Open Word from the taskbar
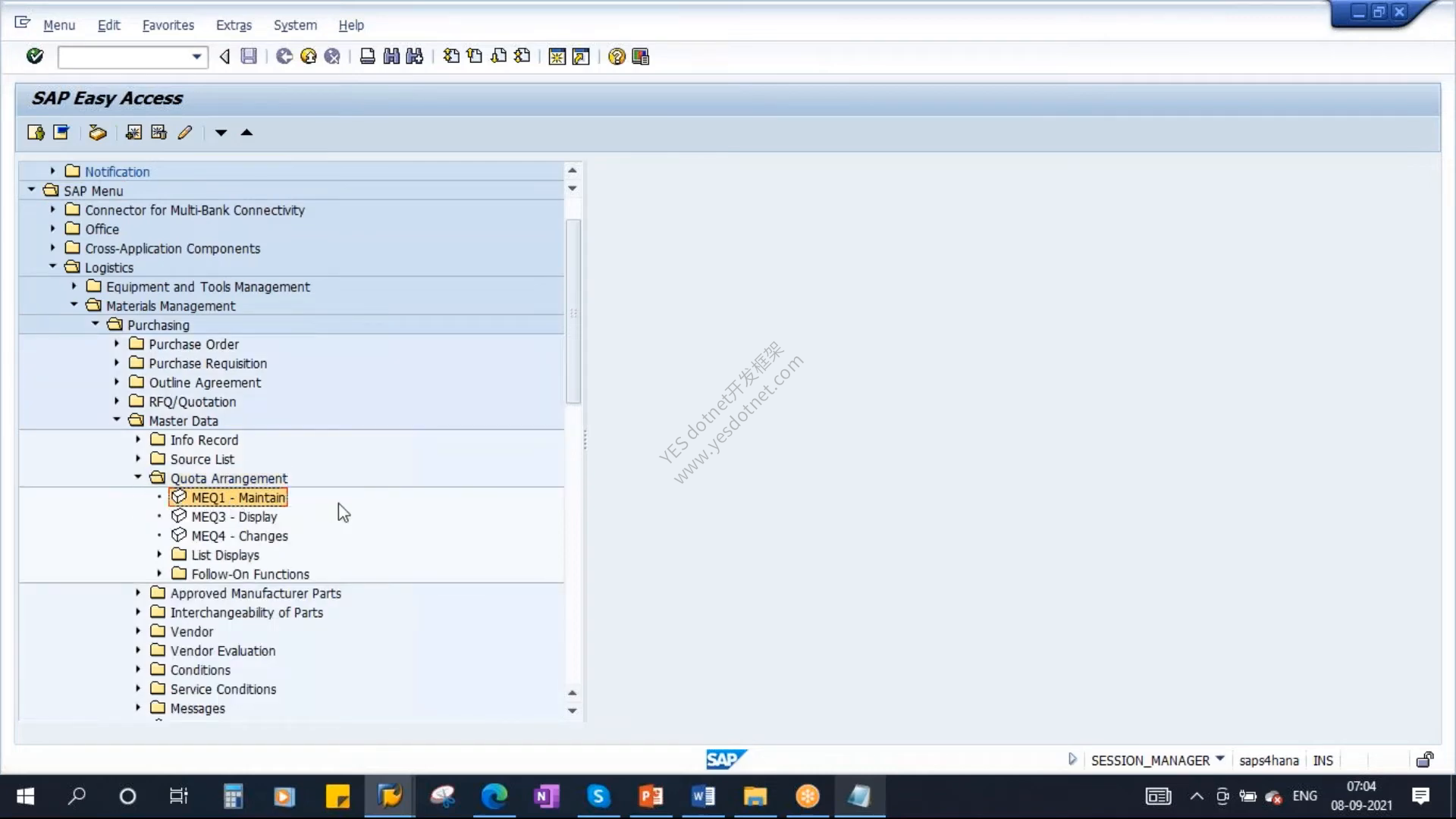This screenshot has height=819, width=1456. coord(703,796)
